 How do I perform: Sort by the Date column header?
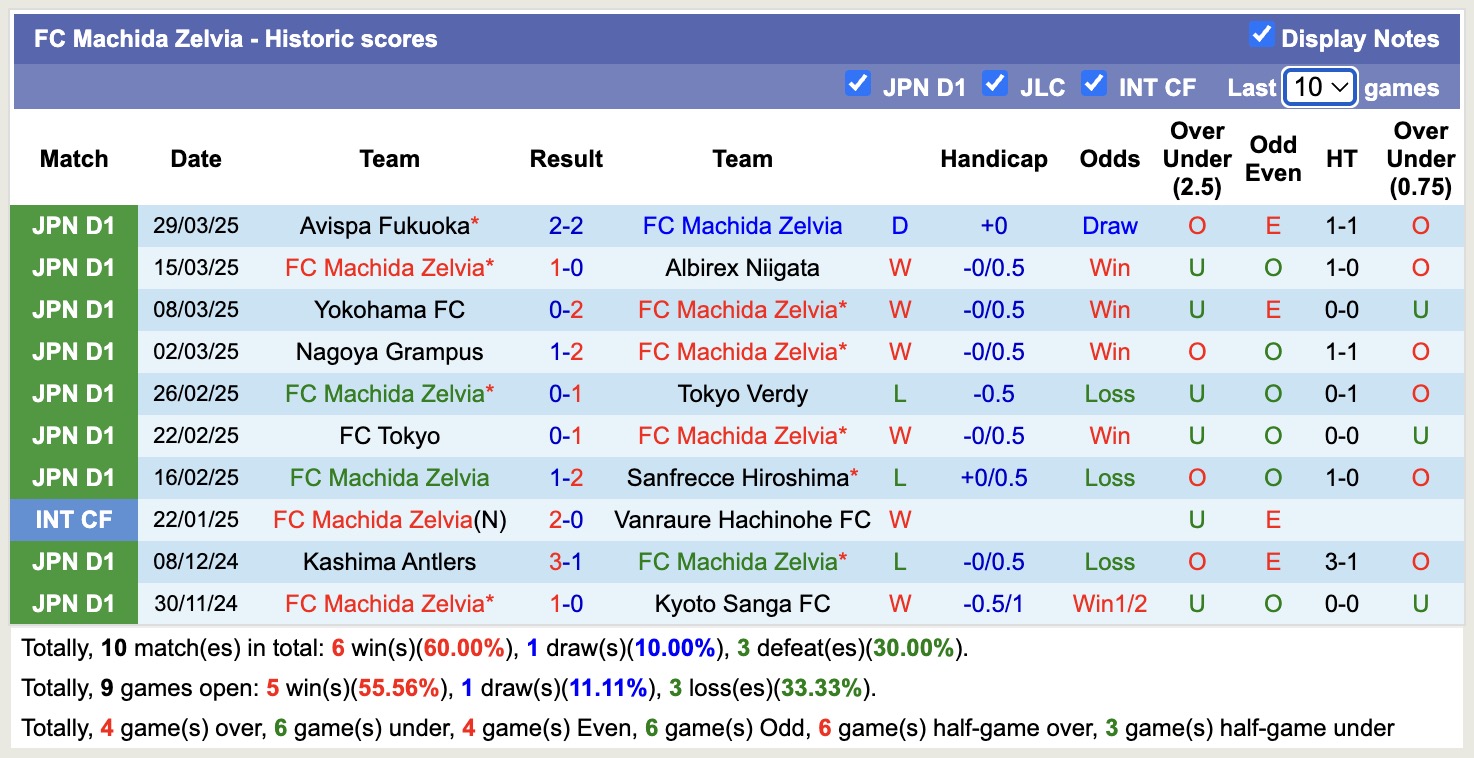pos(195,158)
